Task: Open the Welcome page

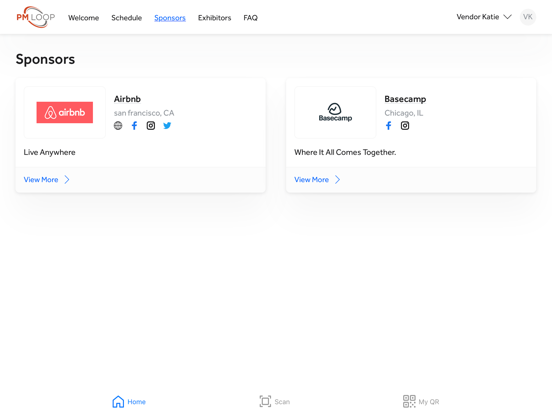Action: click(x=83, y=18)
